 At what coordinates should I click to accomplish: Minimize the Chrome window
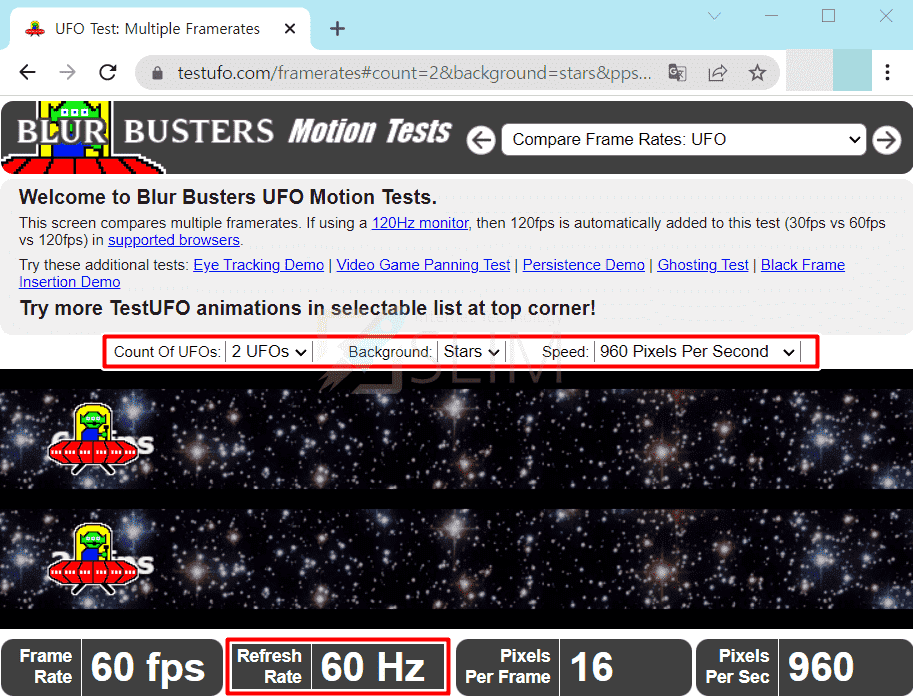772,16
